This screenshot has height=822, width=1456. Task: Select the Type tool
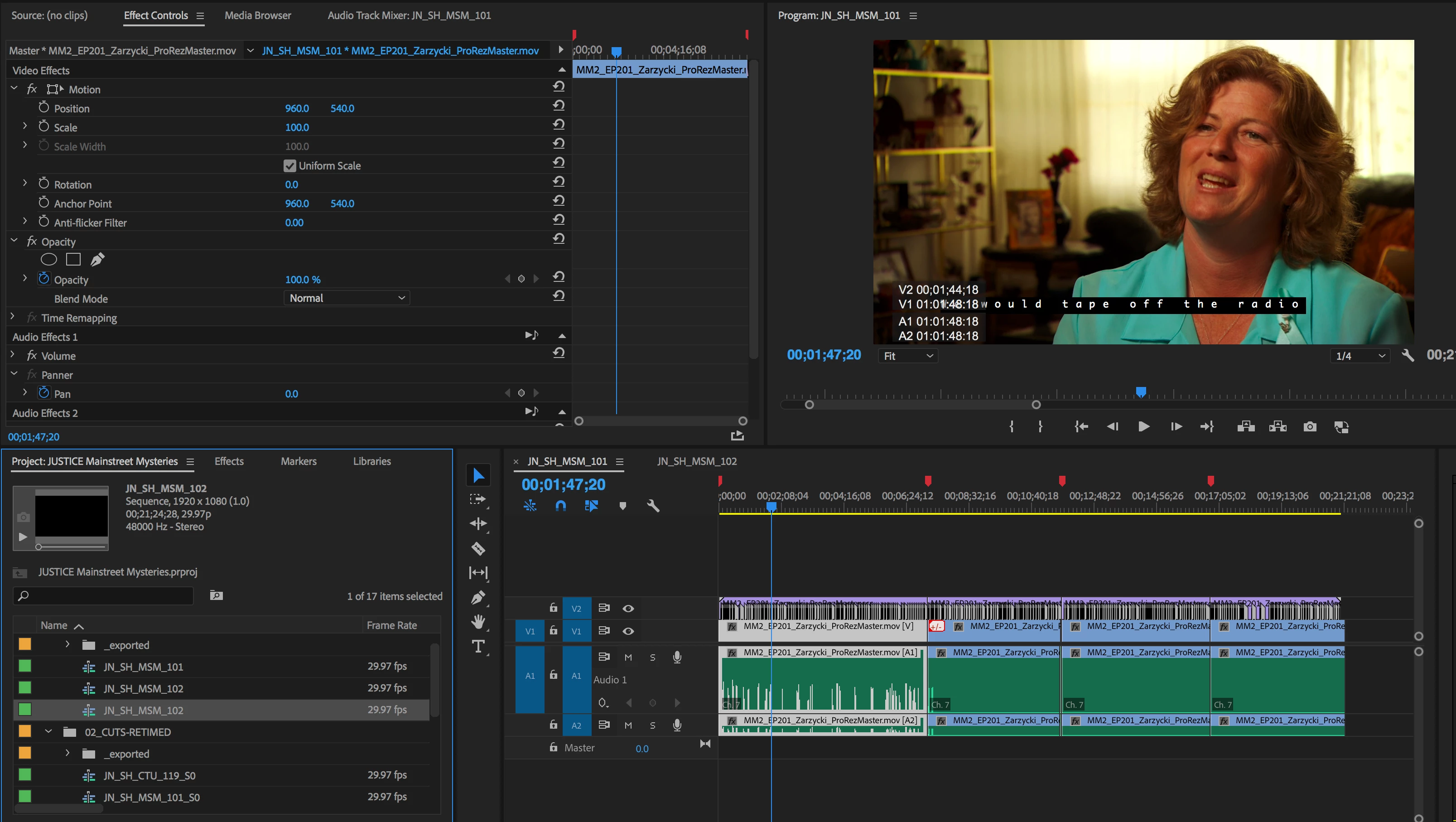[478, 646]
